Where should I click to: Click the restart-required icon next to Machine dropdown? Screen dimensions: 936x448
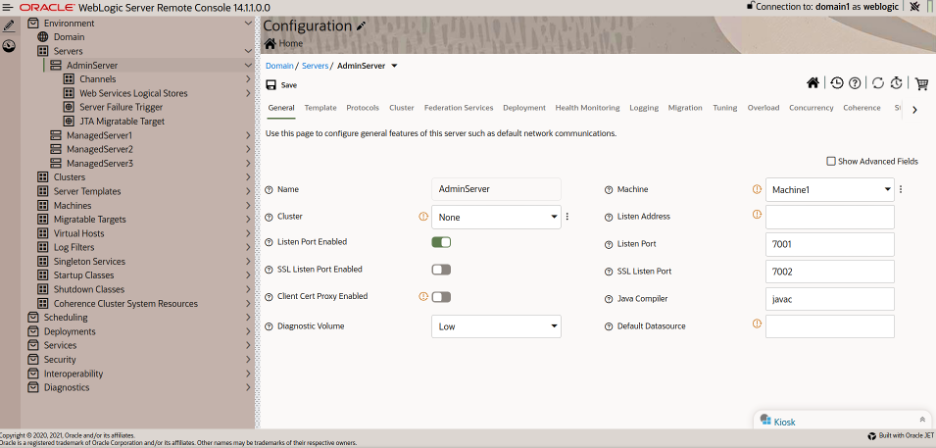(757, 189)
